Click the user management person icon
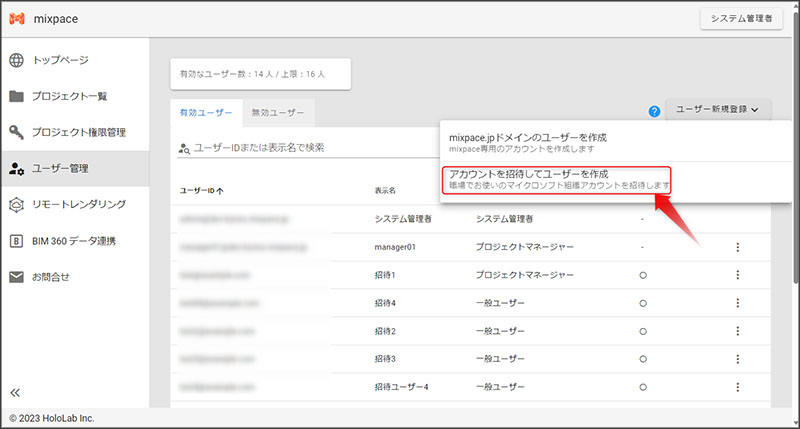 pos(17,168)
